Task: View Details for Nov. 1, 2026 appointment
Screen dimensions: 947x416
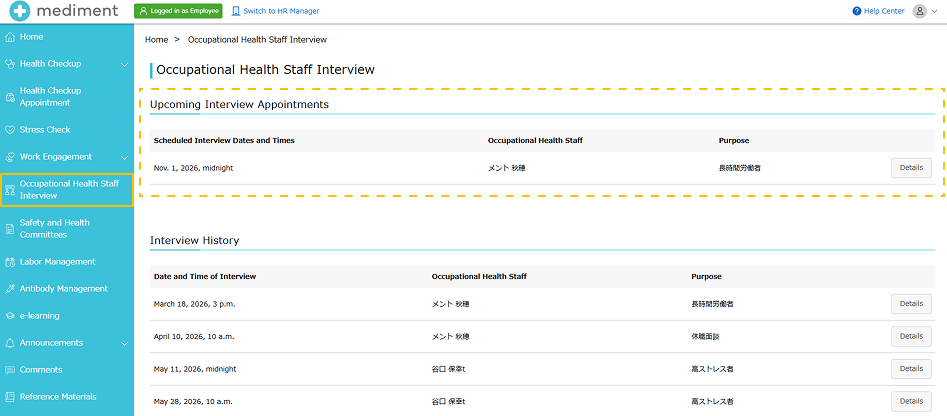Action: click(911, 168)
